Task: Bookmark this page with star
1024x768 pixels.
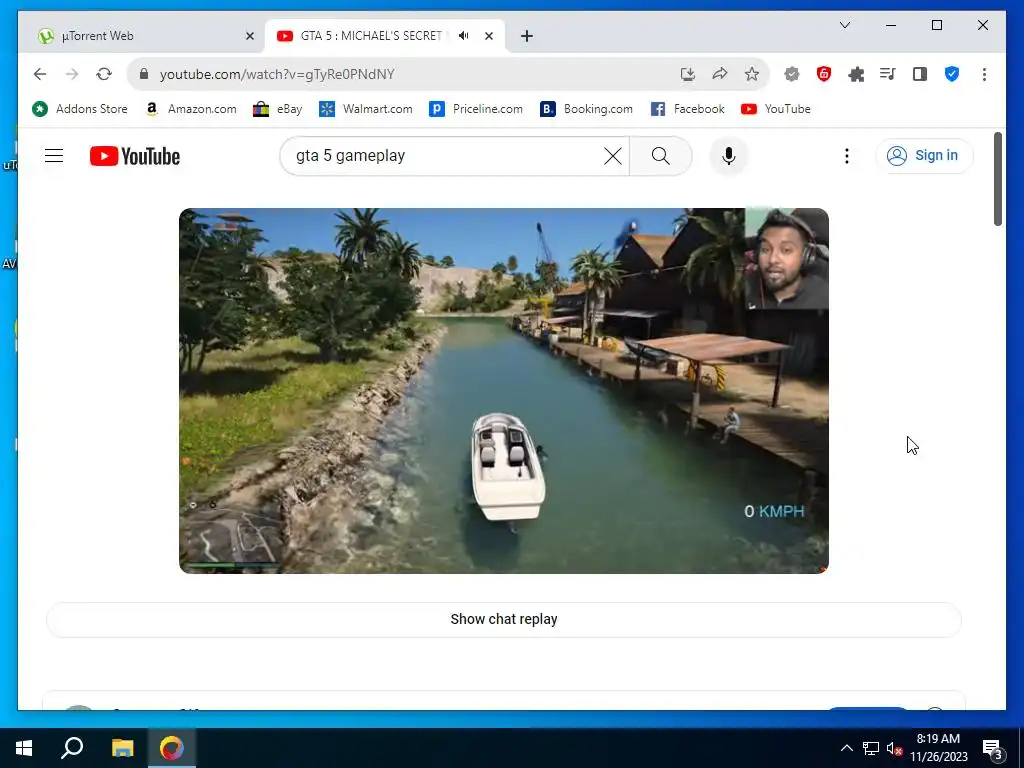Action: [752, 74]
